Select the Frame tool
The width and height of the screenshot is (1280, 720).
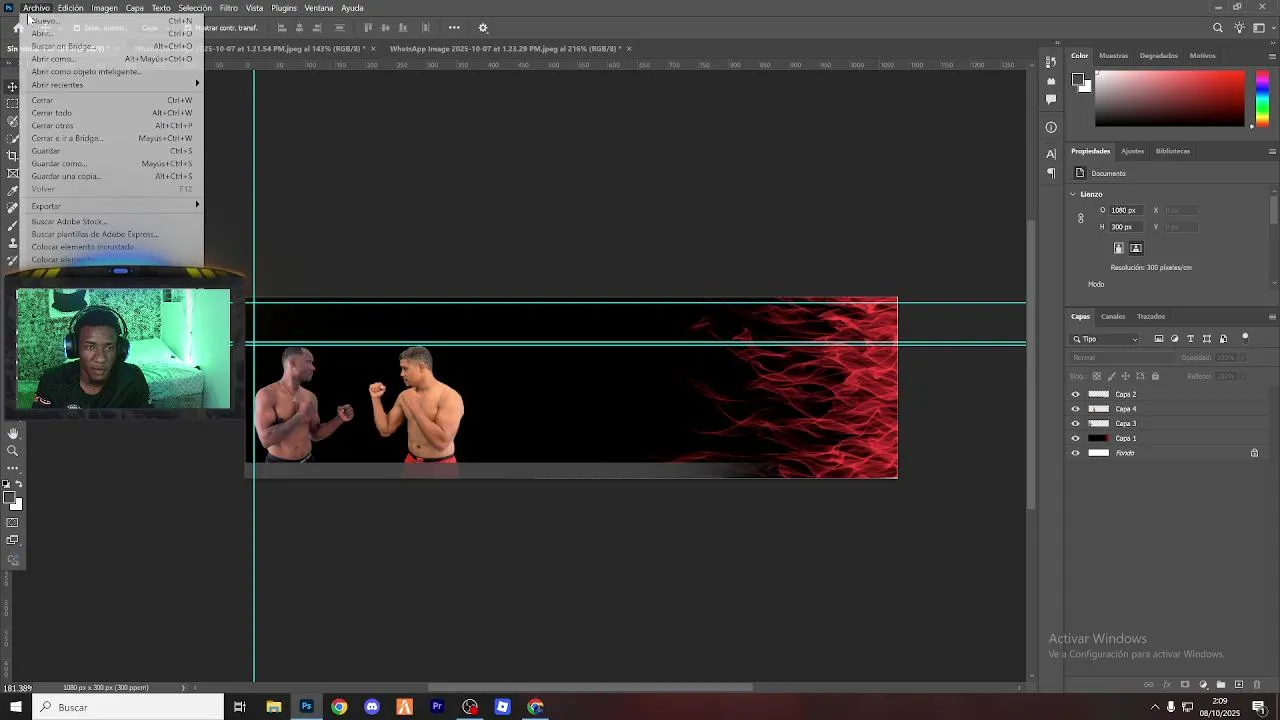(13, 173)
